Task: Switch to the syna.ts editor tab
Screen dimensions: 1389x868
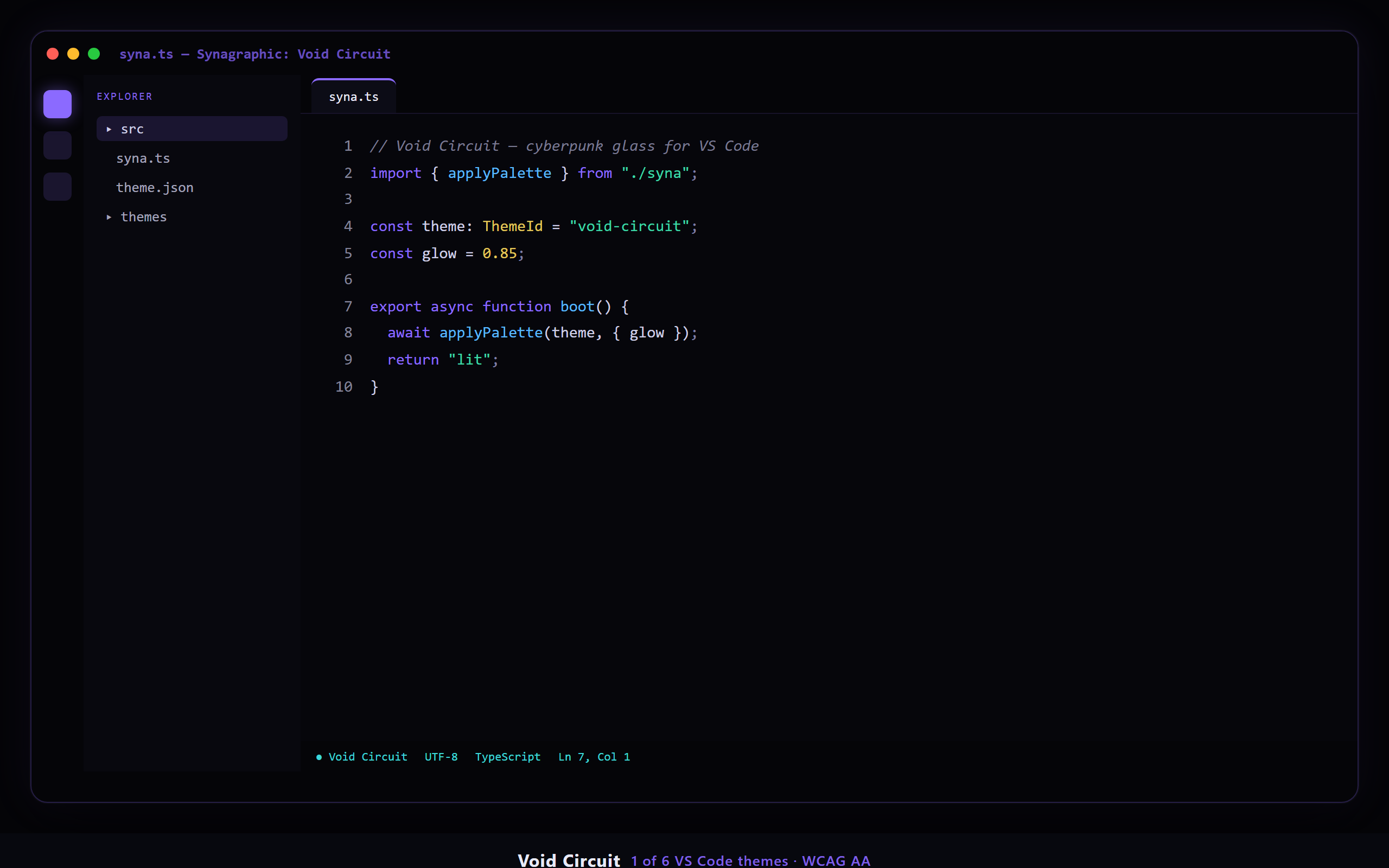Action: tap(354, 97)
